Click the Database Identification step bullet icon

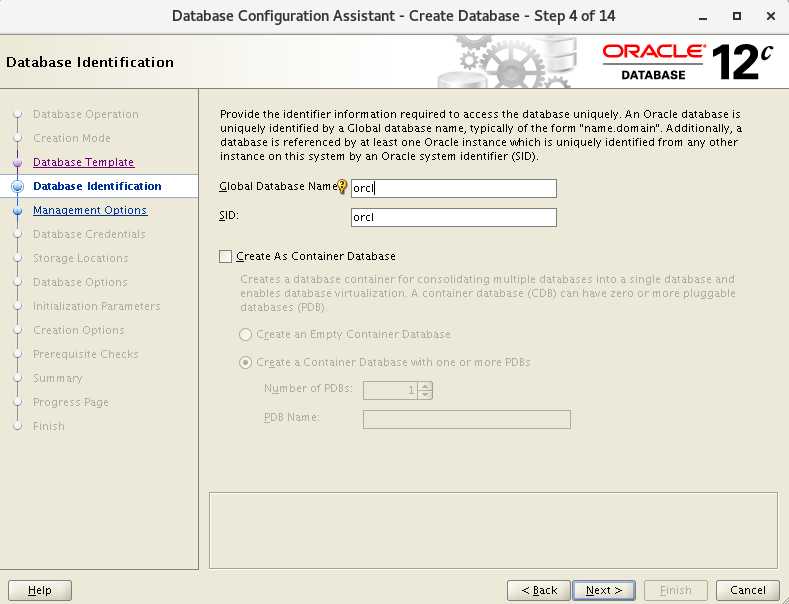(x=18, y=186)
